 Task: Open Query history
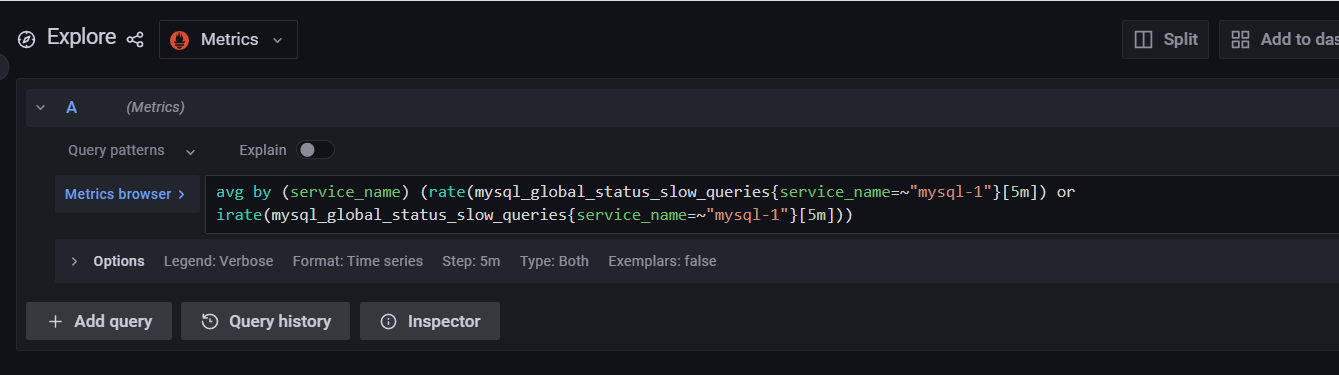tap(266, 321)
